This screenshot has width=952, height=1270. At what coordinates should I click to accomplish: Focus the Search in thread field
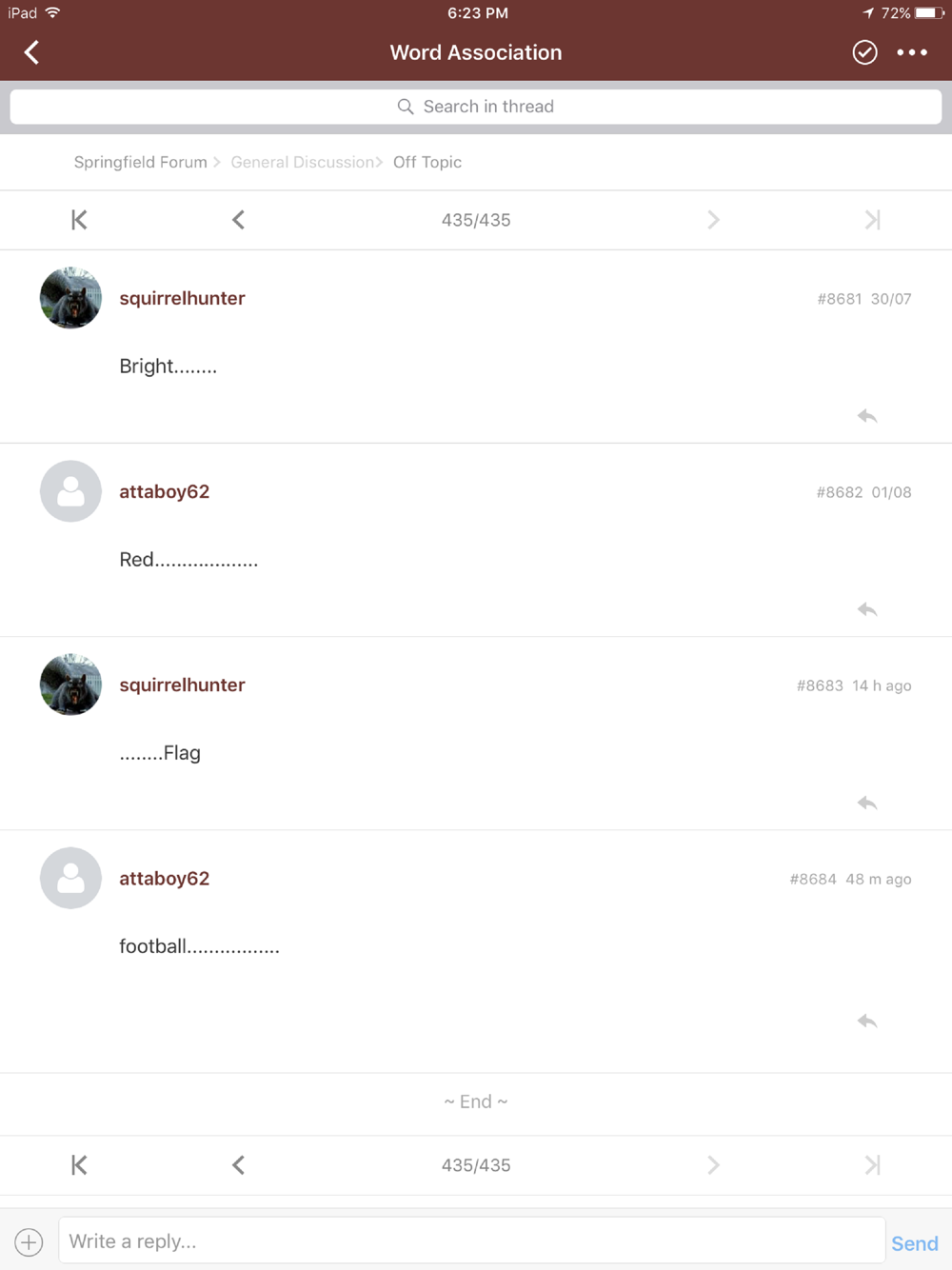476,107
